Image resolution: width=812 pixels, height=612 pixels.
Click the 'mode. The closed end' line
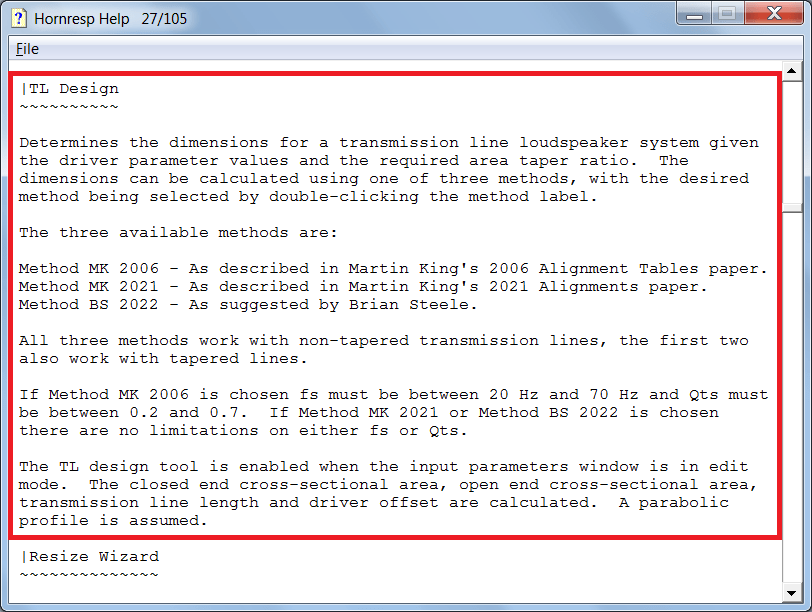pos(388,485)
